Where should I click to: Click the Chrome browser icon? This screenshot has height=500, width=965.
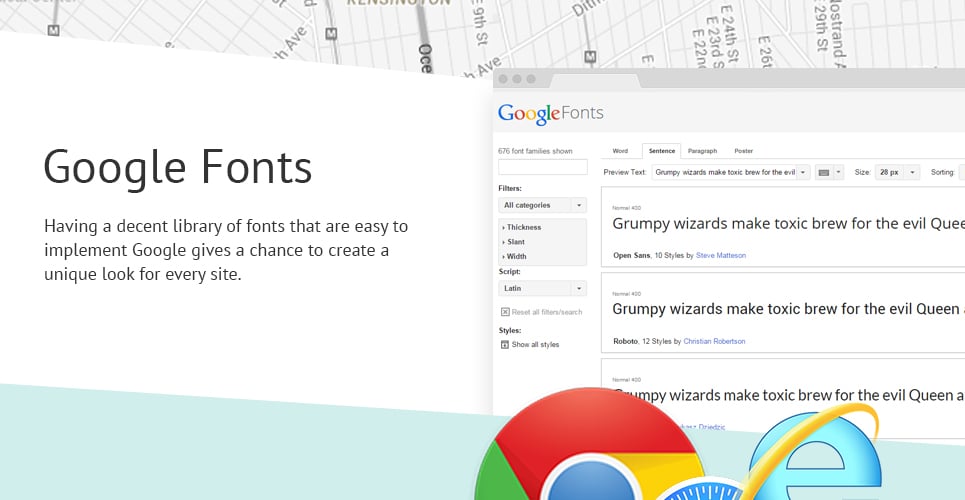point(592,443)
